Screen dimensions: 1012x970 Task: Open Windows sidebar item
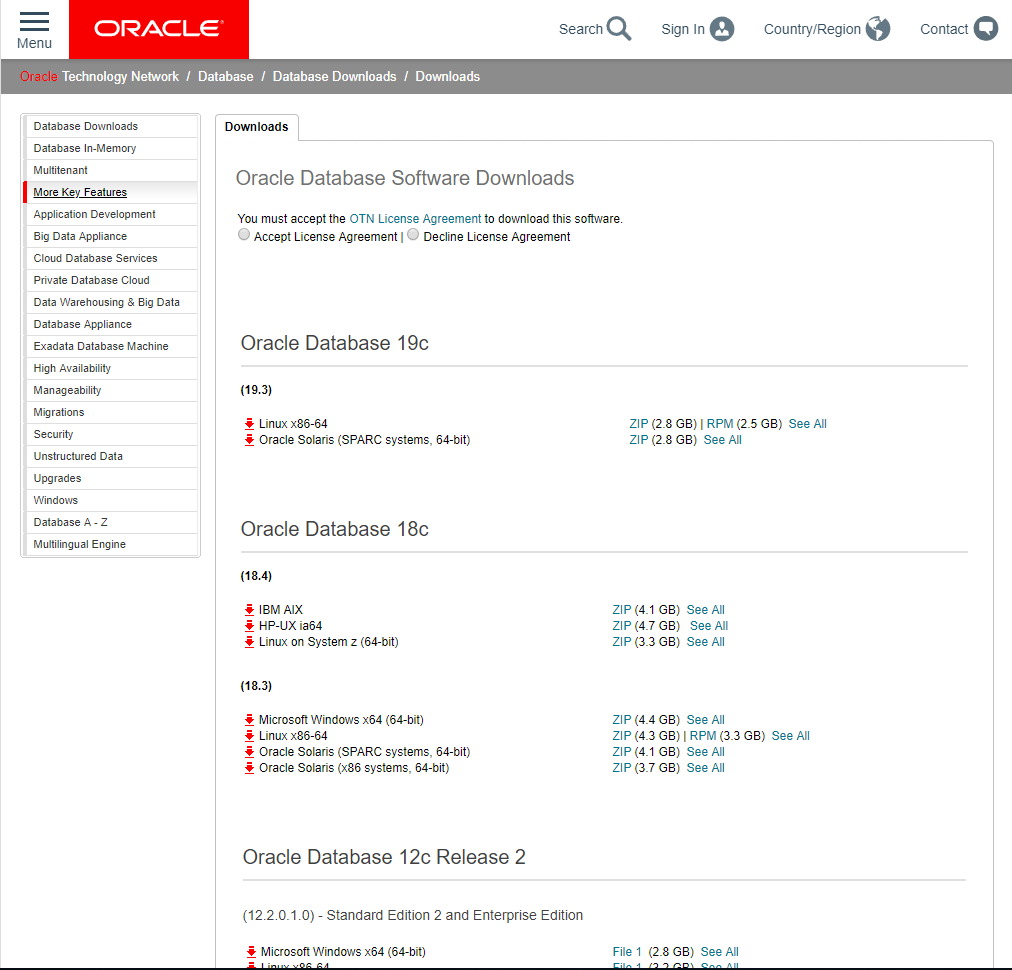(111, 500)
